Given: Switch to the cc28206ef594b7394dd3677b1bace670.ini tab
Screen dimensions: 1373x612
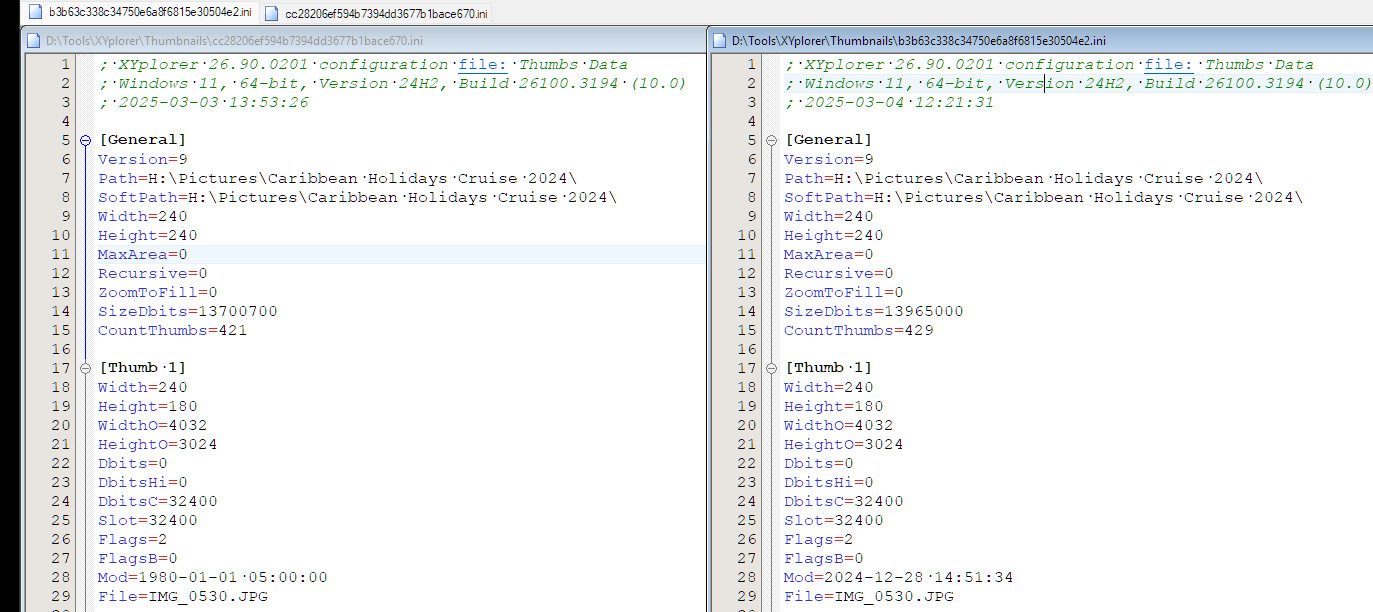Looking at the screenshot, I should tap(386, 13).
